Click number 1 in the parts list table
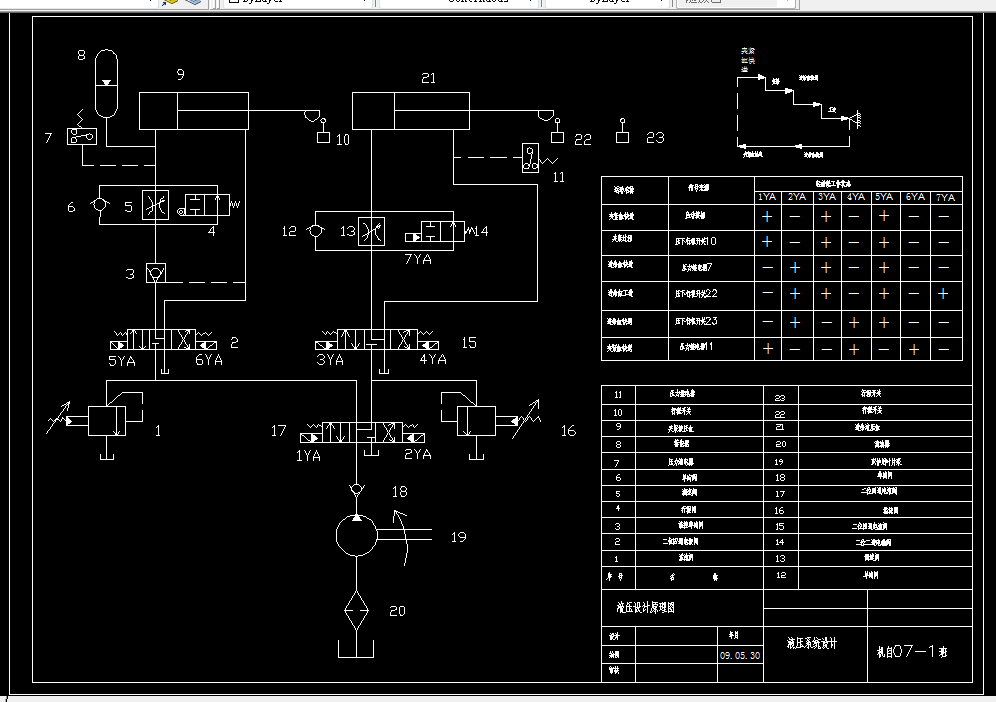The image size is (996, 702). (x=616, y=559)
